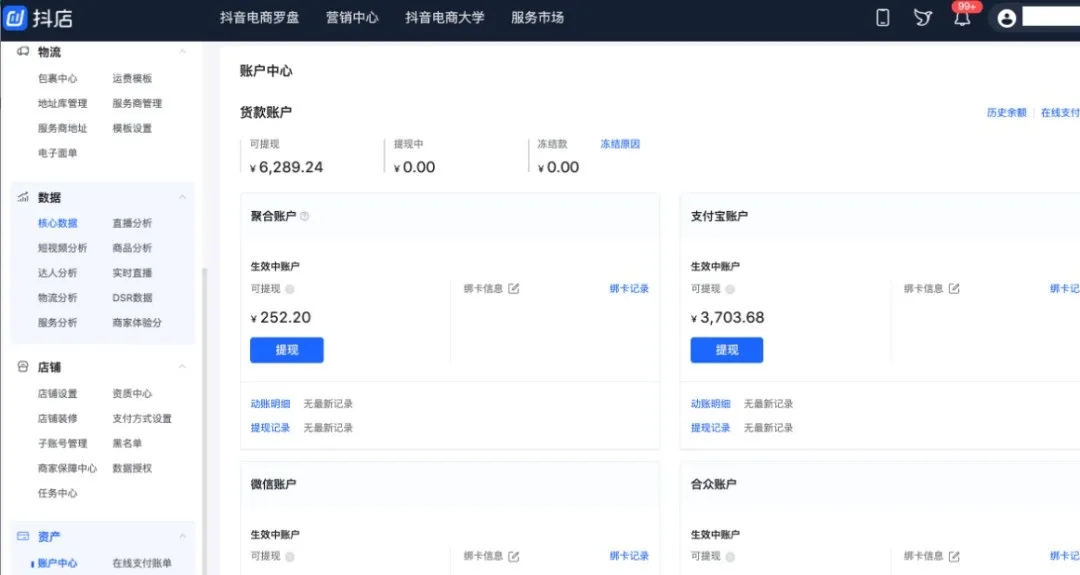Click the info dot beside 支付宝账户 可提现
1080x575 pixels.
click(730, 289)
